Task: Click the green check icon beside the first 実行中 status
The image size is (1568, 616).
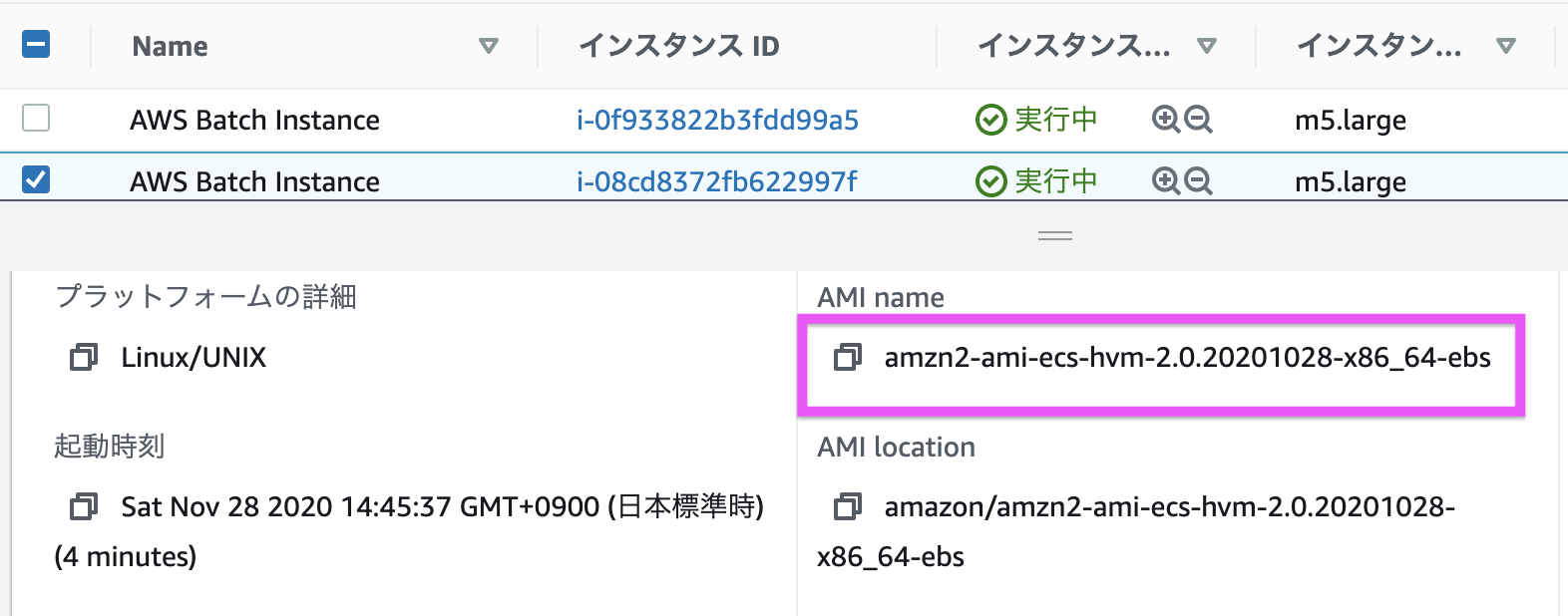Action: pyautogui.click(x=990, y=119)
